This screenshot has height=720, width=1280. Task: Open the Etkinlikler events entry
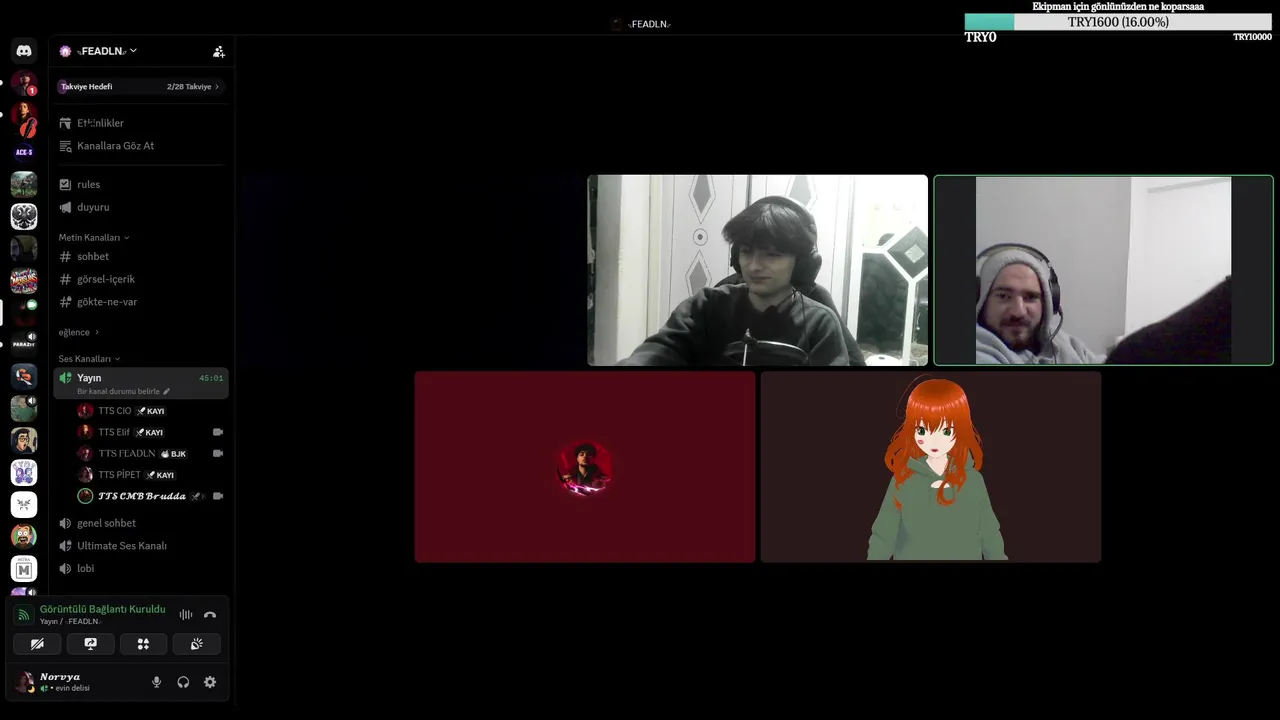pyautogui.click(x=141, y=123)
